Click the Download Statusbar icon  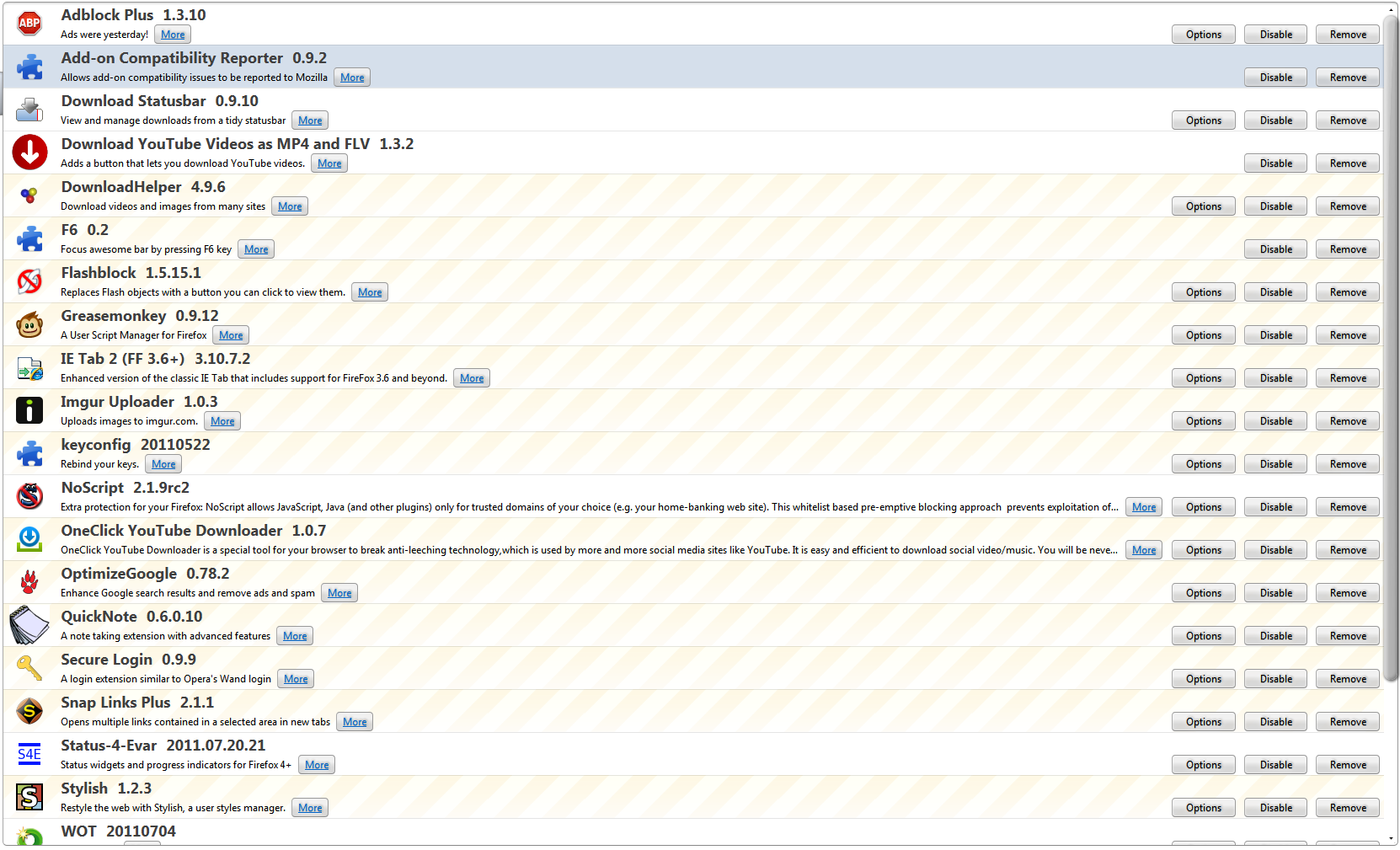pyautogui.click(x=29, y=110)
